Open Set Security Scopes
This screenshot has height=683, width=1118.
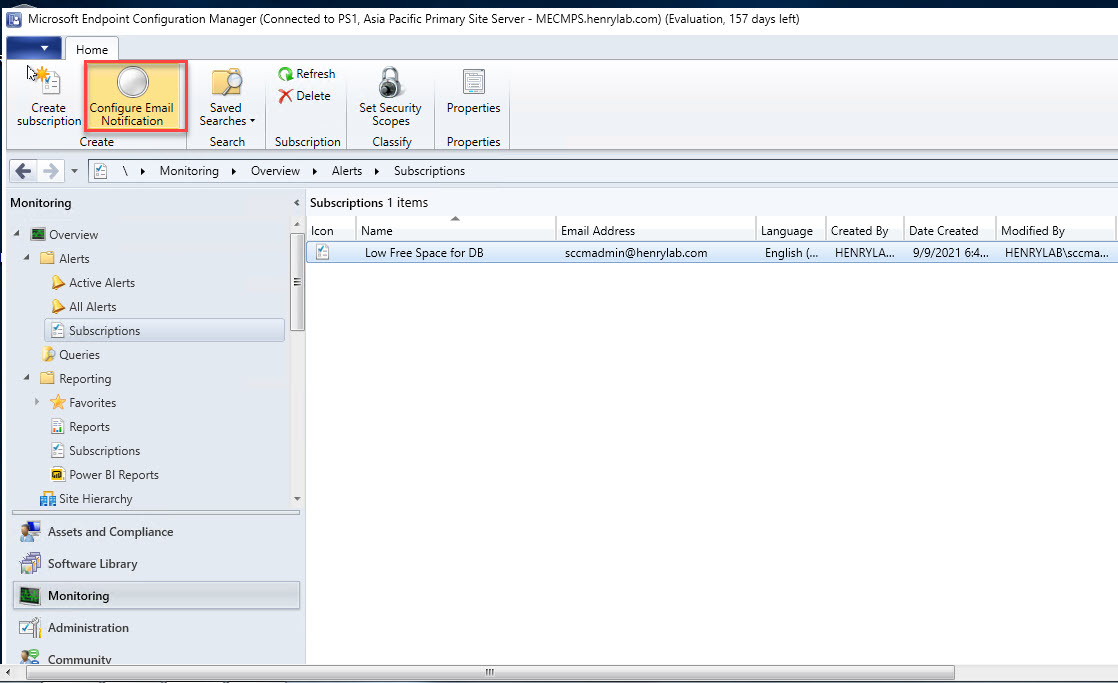click(x=390, y=97)
